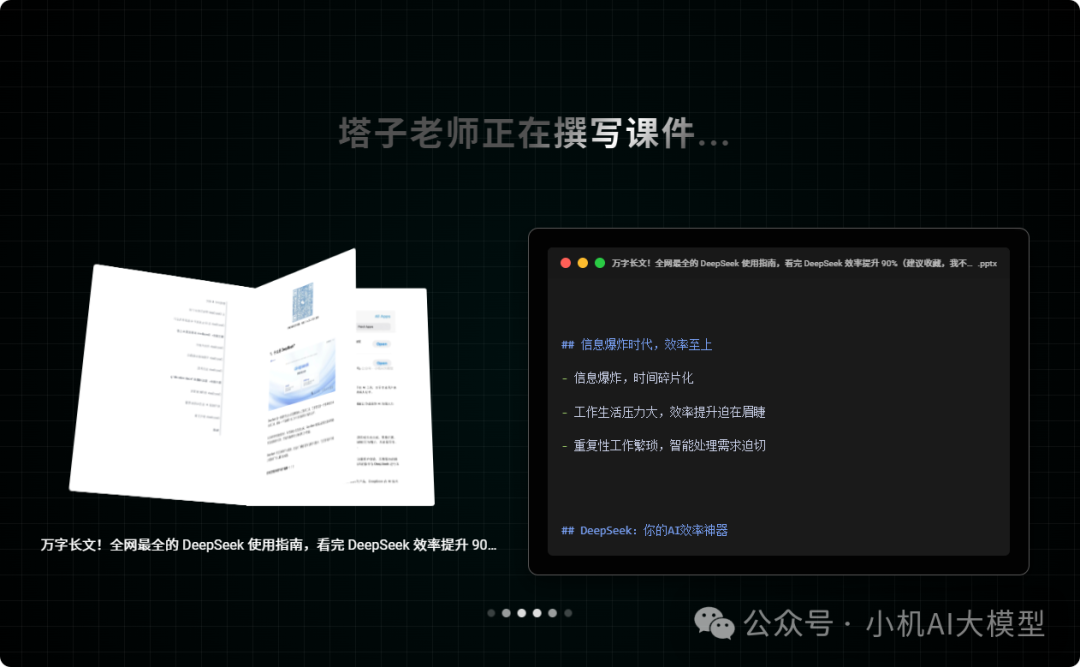
Task: Click the line "## DeepSeek: 你的AI效率神器"
Action: coord(645,530)
